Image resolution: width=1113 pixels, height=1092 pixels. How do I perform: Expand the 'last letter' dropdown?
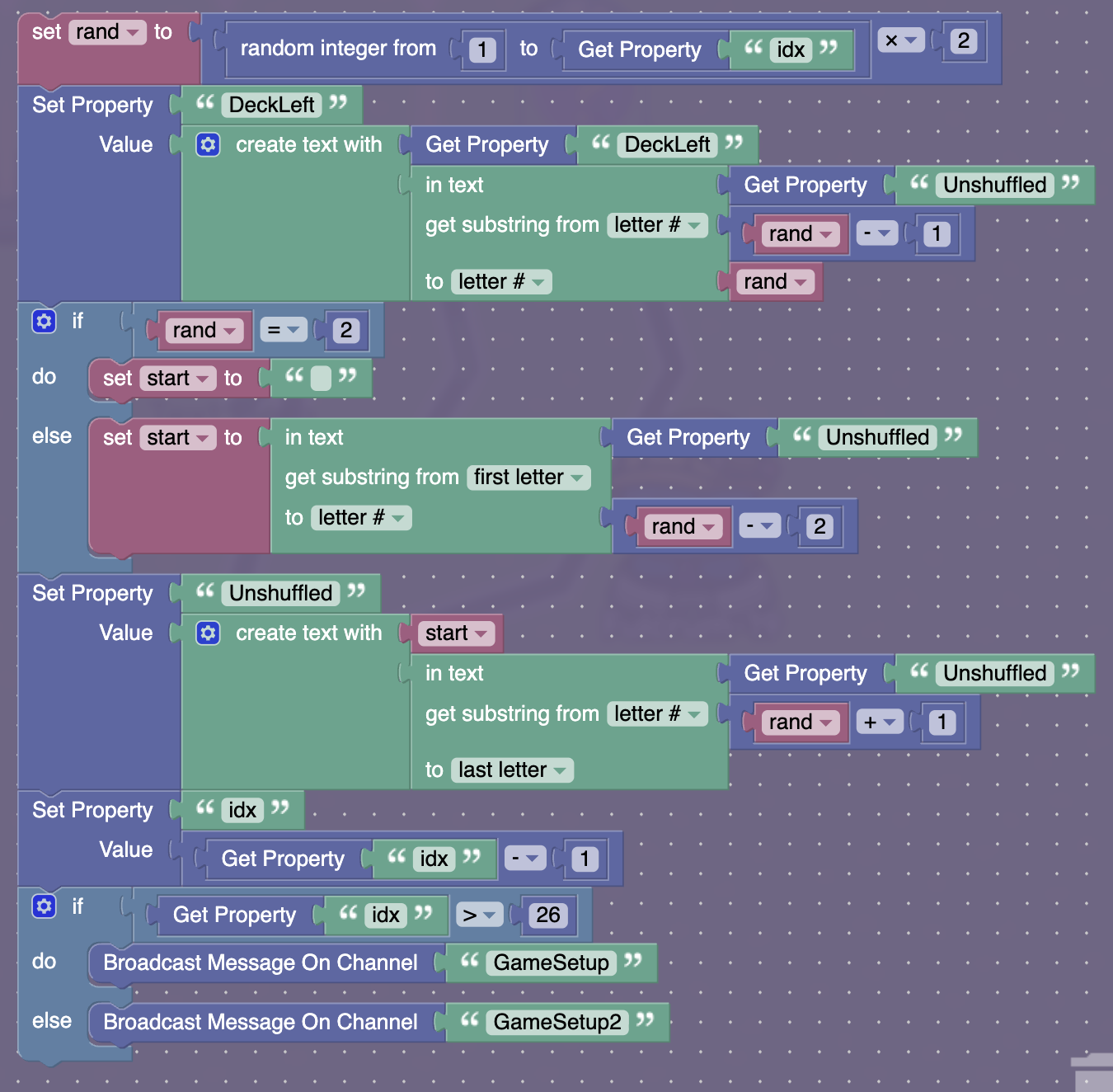[512, 770]
